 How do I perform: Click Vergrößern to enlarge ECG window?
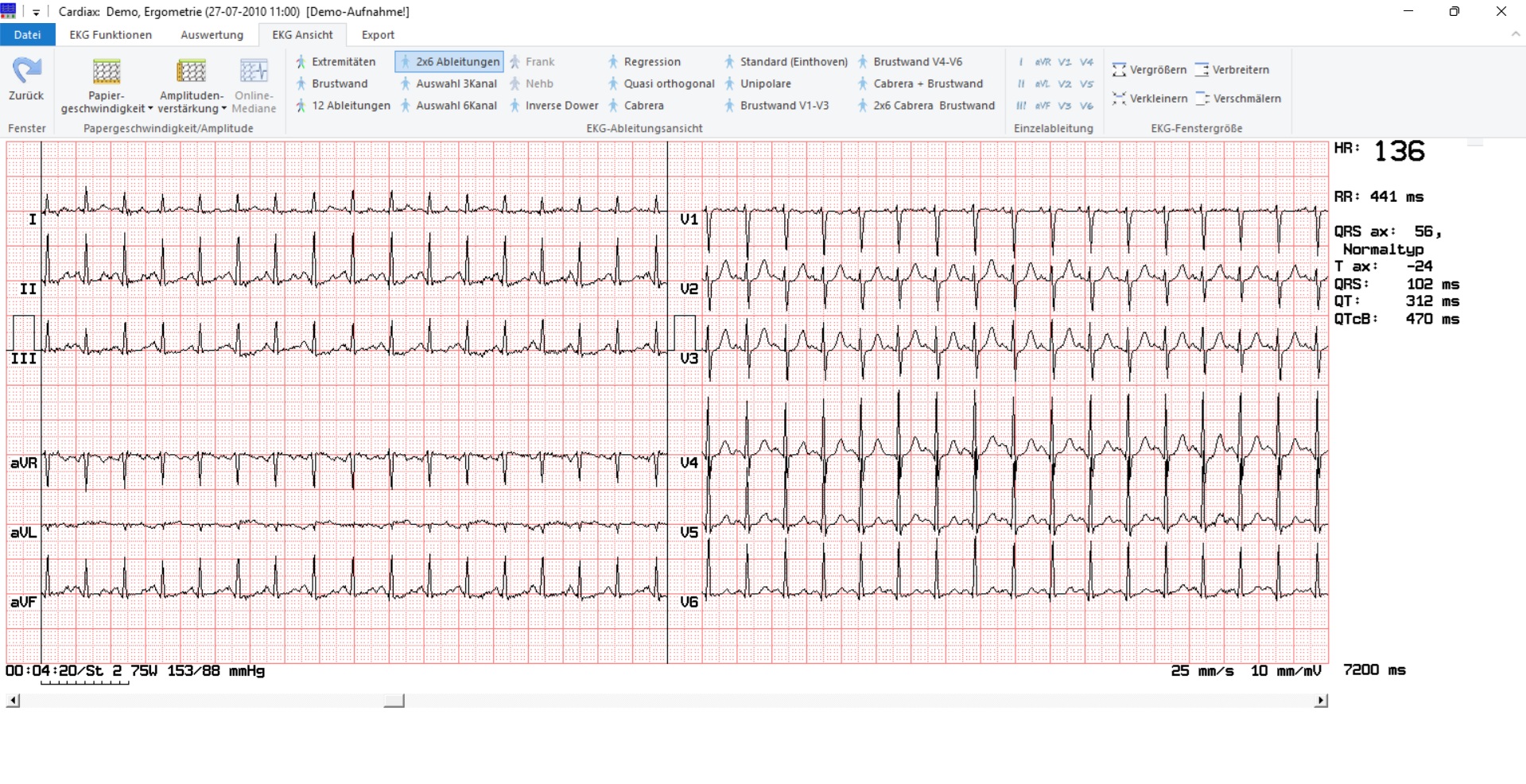[x=1149, y=70]
